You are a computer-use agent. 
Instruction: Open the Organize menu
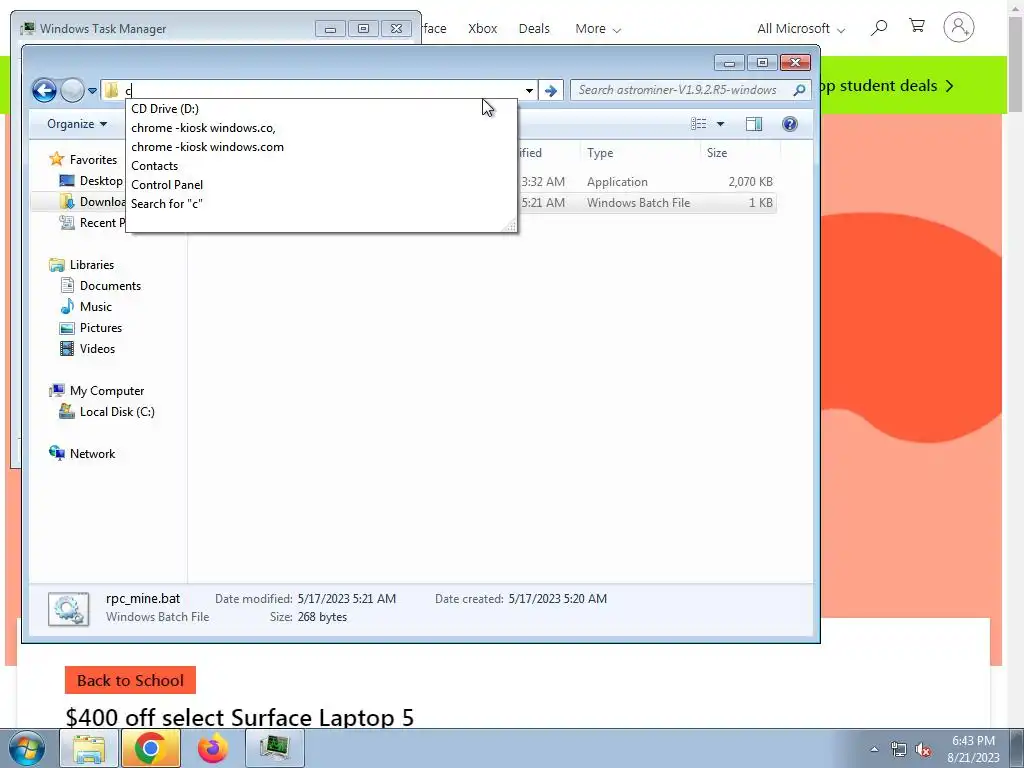pos(76,124)
